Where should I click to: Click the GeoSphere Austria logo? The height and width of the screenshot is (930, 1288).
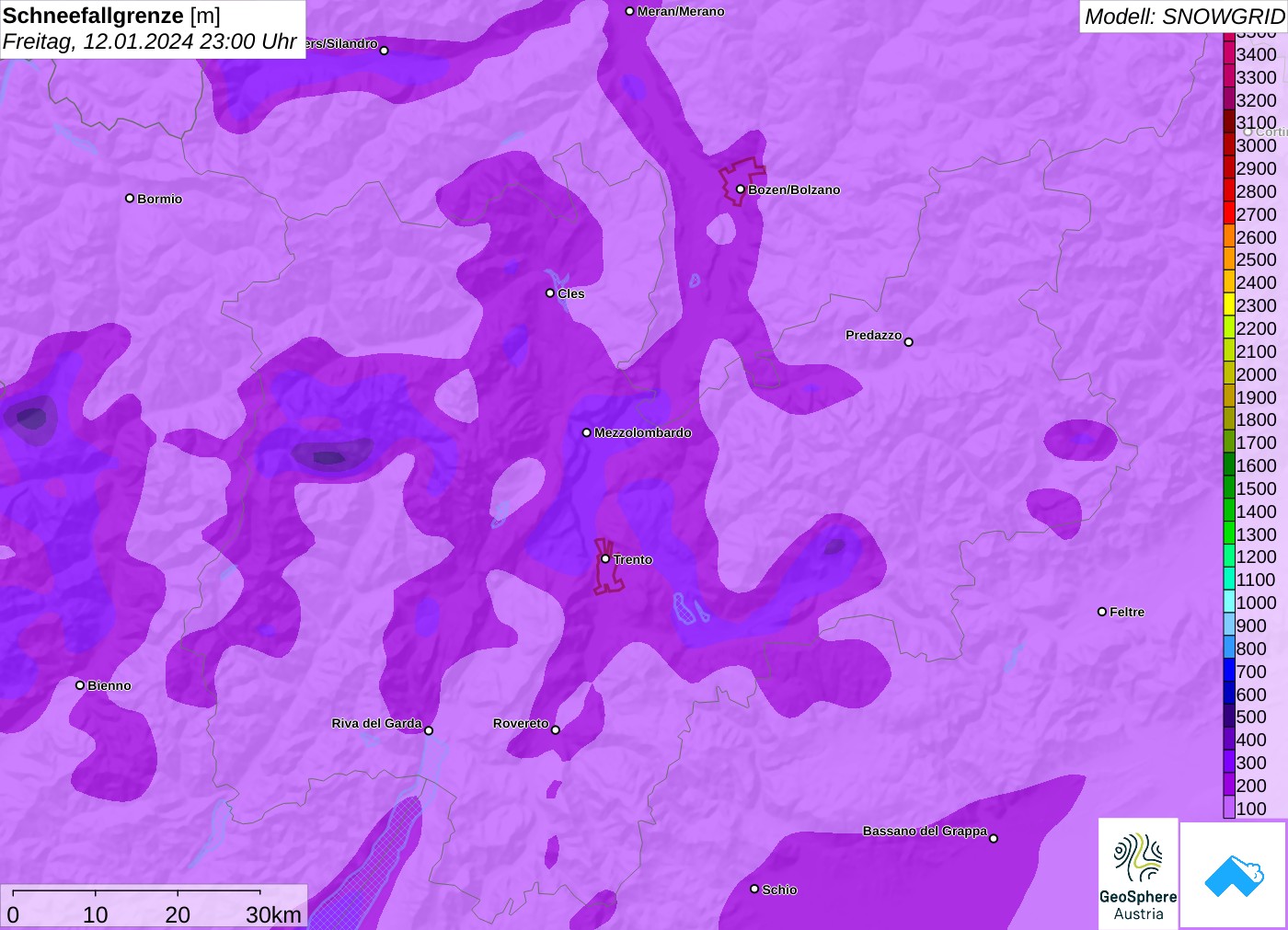[1138, 873]
